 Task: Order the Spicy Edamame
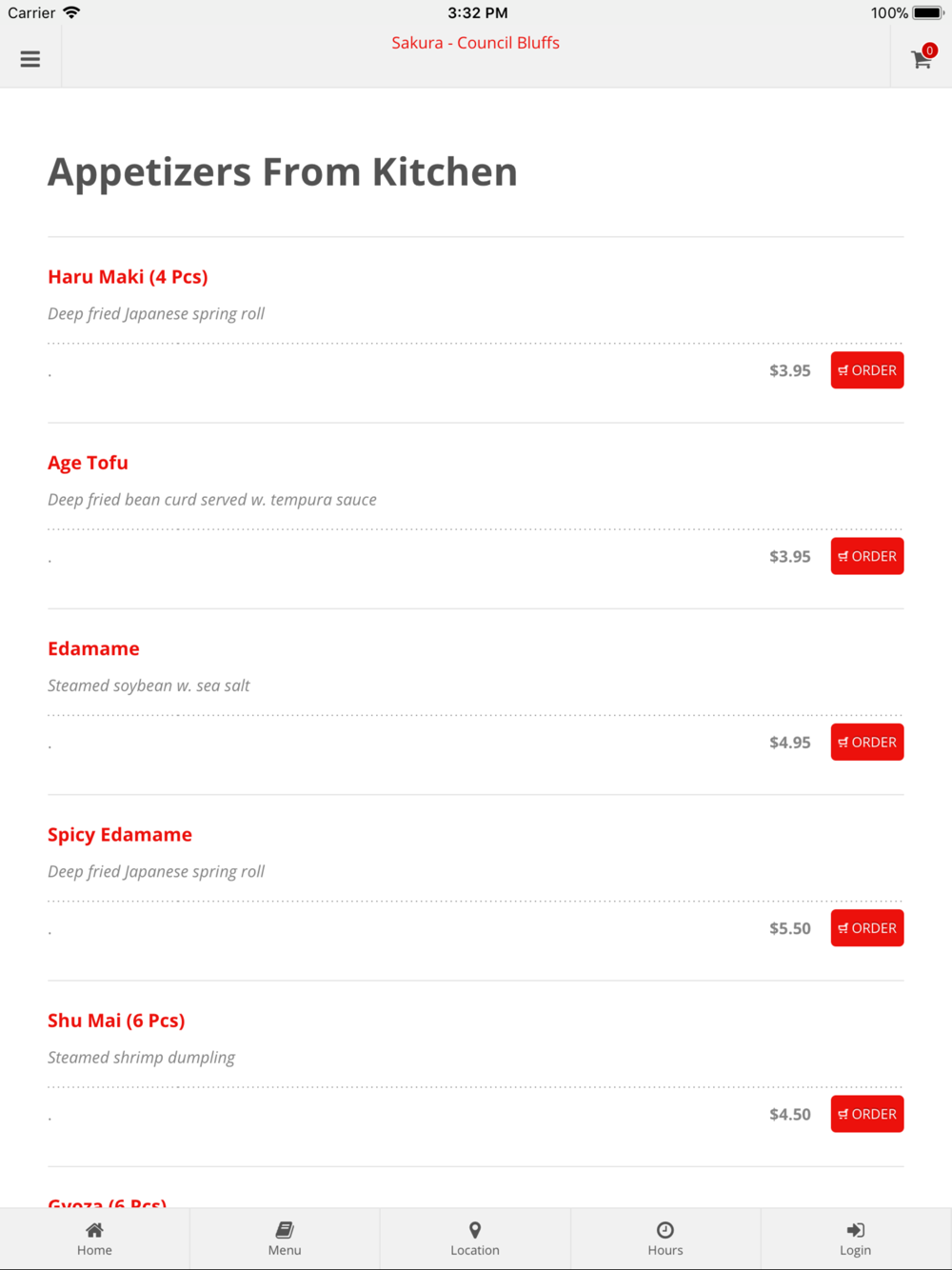point(866,928)
